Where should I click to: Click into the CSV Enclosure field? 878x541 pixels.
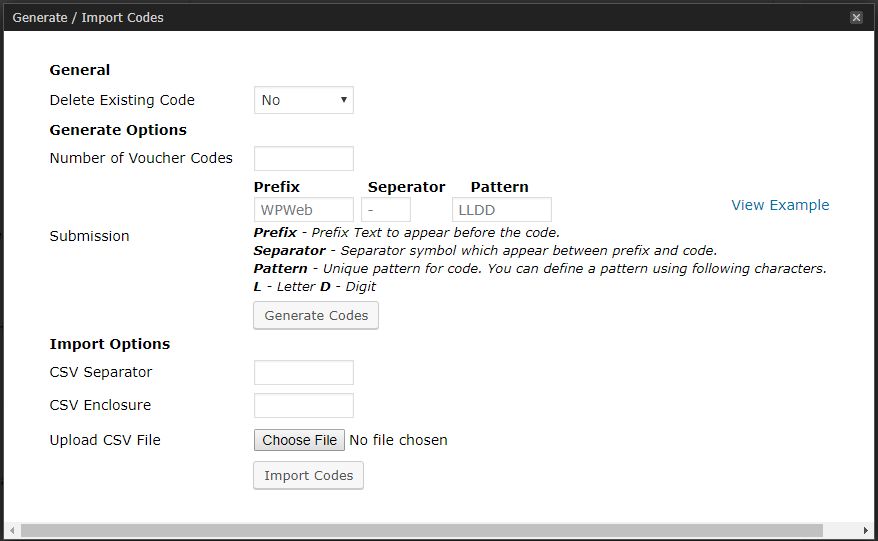pyautogui.click(x=304, y=406)
